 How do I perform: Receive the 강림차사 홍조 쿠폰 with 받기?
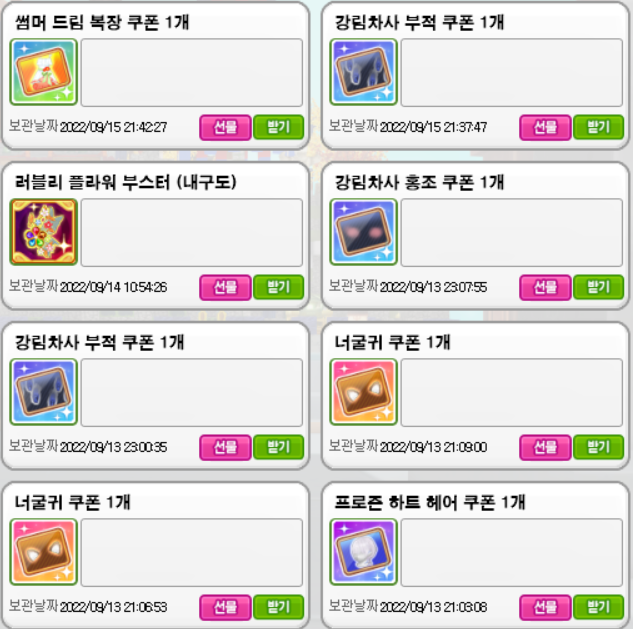click(x=598, y=287)
